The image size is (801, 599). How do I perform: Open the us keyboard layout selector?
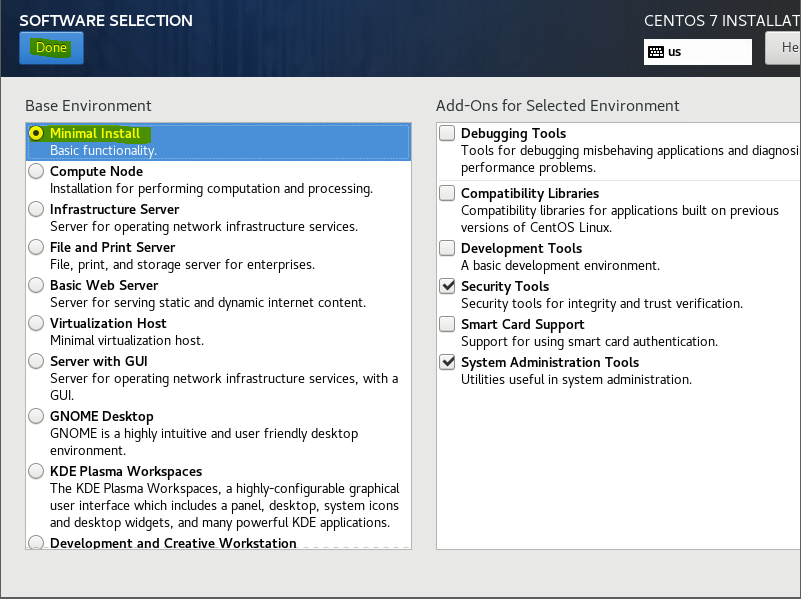pos(698,52)
